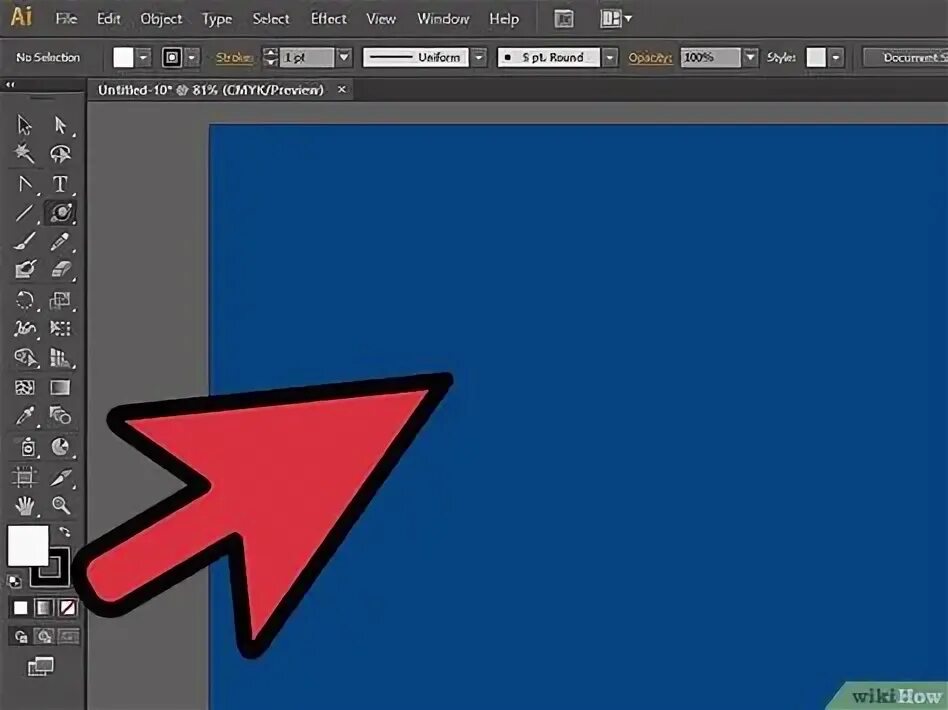Open the Arrange Documents dropdown
Viewport: 948px width, 710px height.
point(615,19)
